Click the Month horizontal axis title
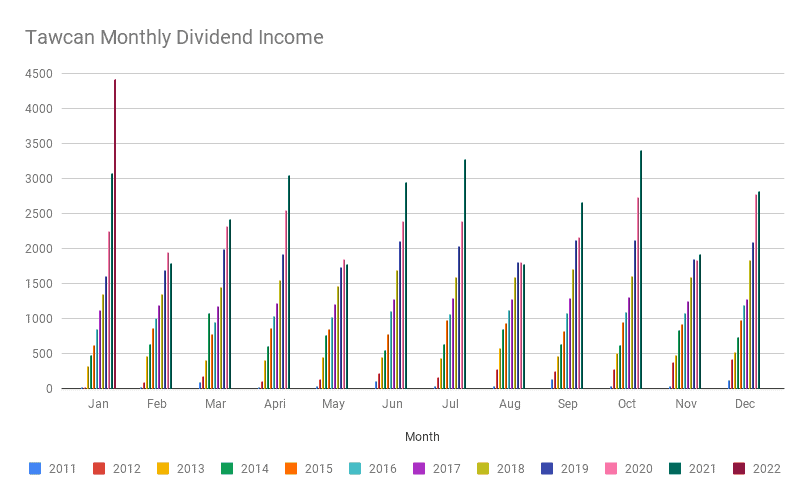Screen dimensions: 810x501 click(422, 437)
